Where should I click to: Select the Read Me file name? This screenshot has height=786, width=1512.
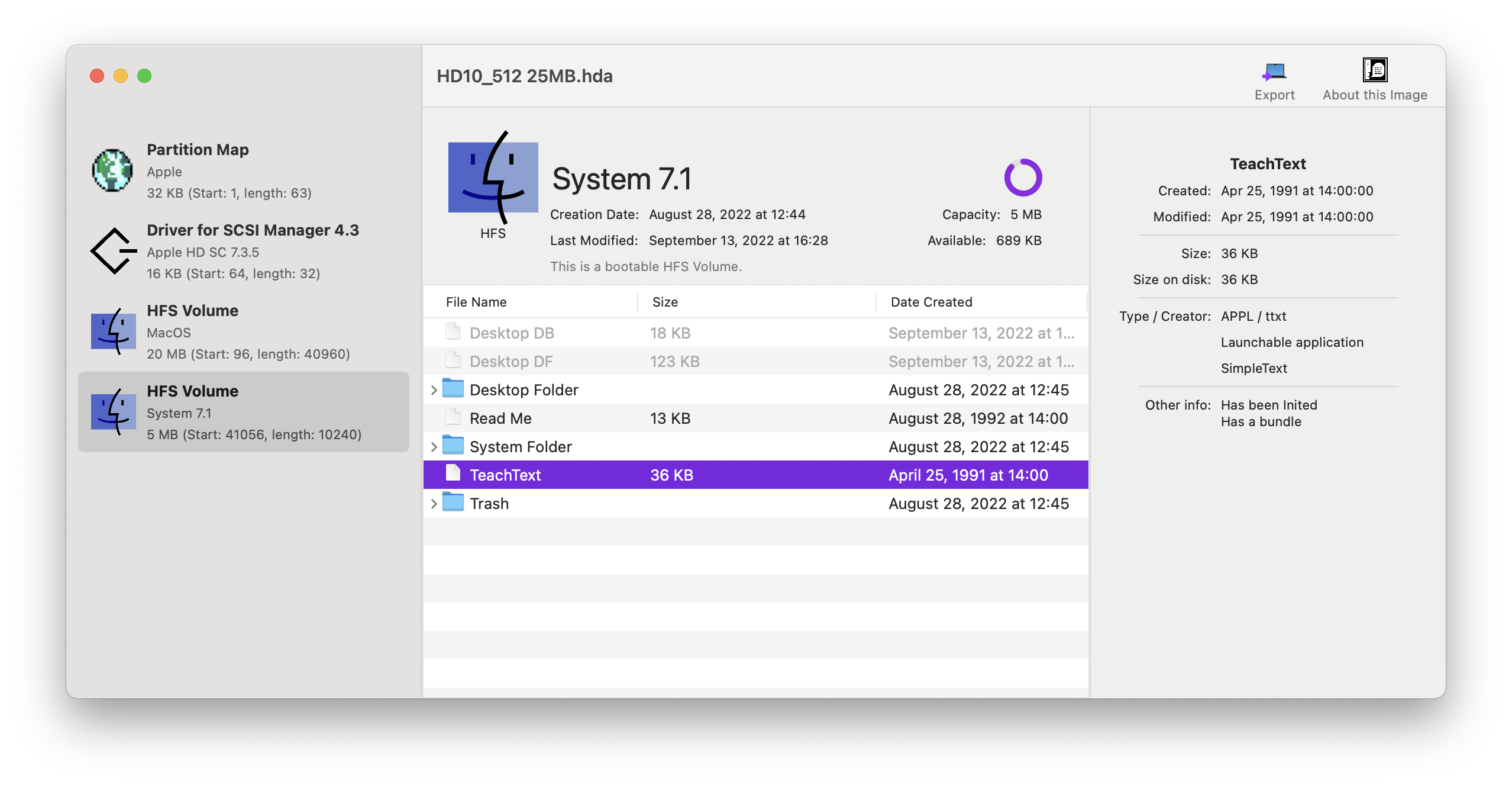[x=500, y=418]
